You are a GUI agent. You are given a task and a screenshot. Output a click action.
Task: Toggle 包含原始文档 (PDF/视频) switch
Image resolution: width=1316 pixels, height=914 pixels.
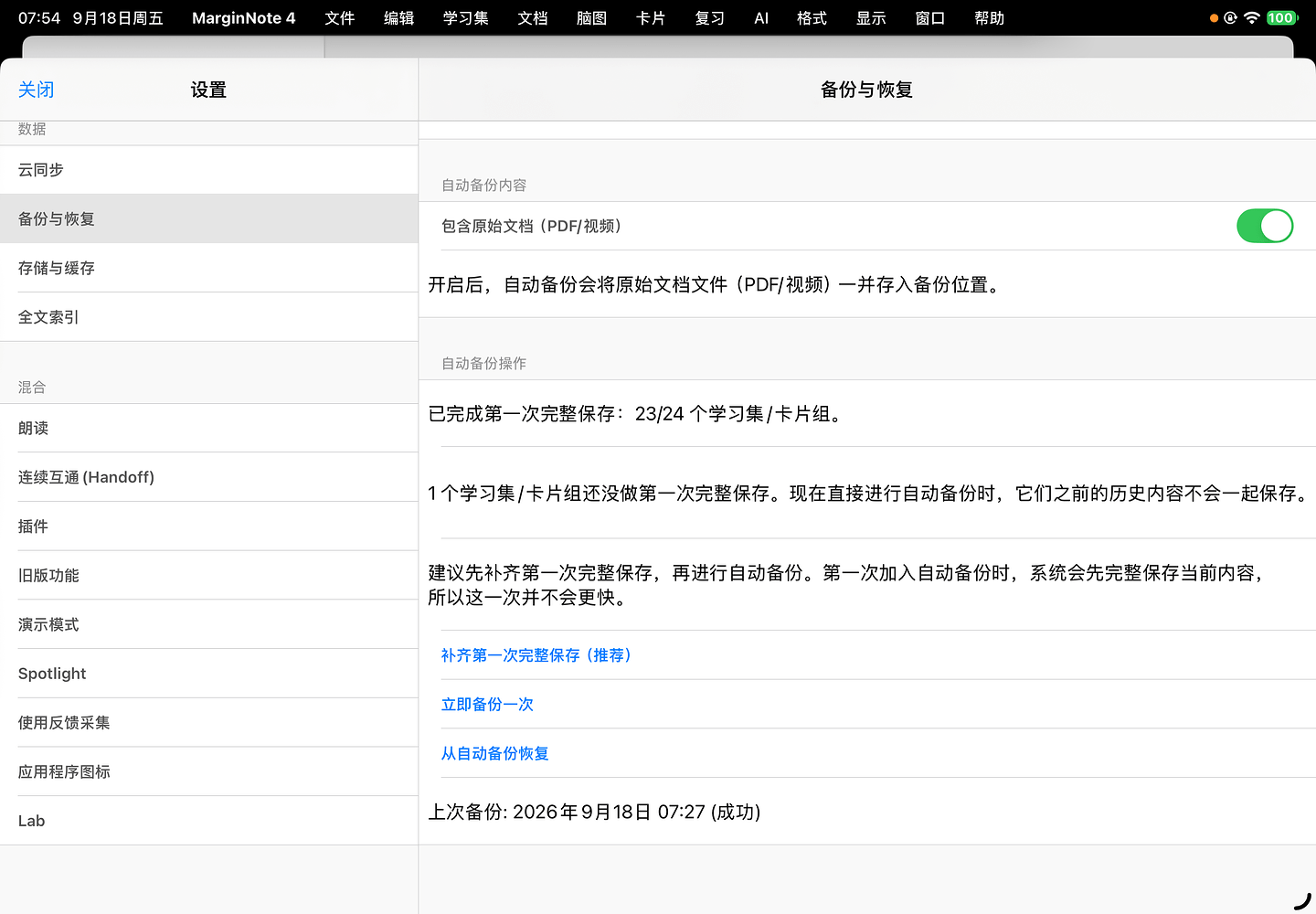point(1265,226)
